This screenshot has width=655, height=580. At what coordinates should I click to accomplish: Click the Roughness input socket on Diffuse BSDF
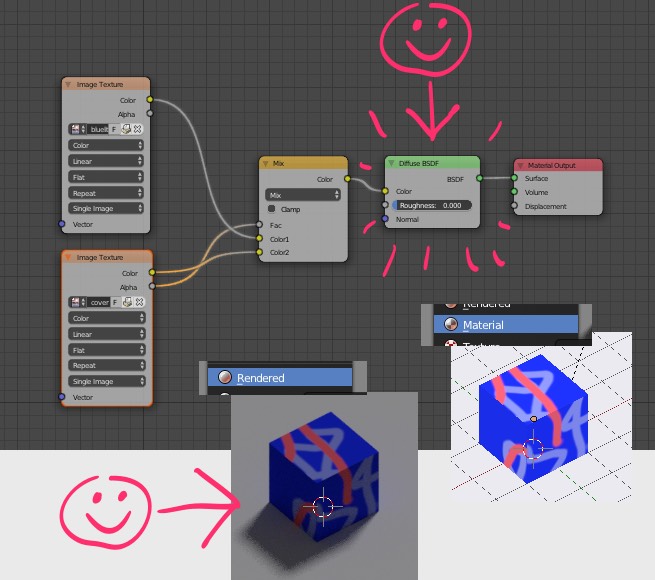click(385, 205)
